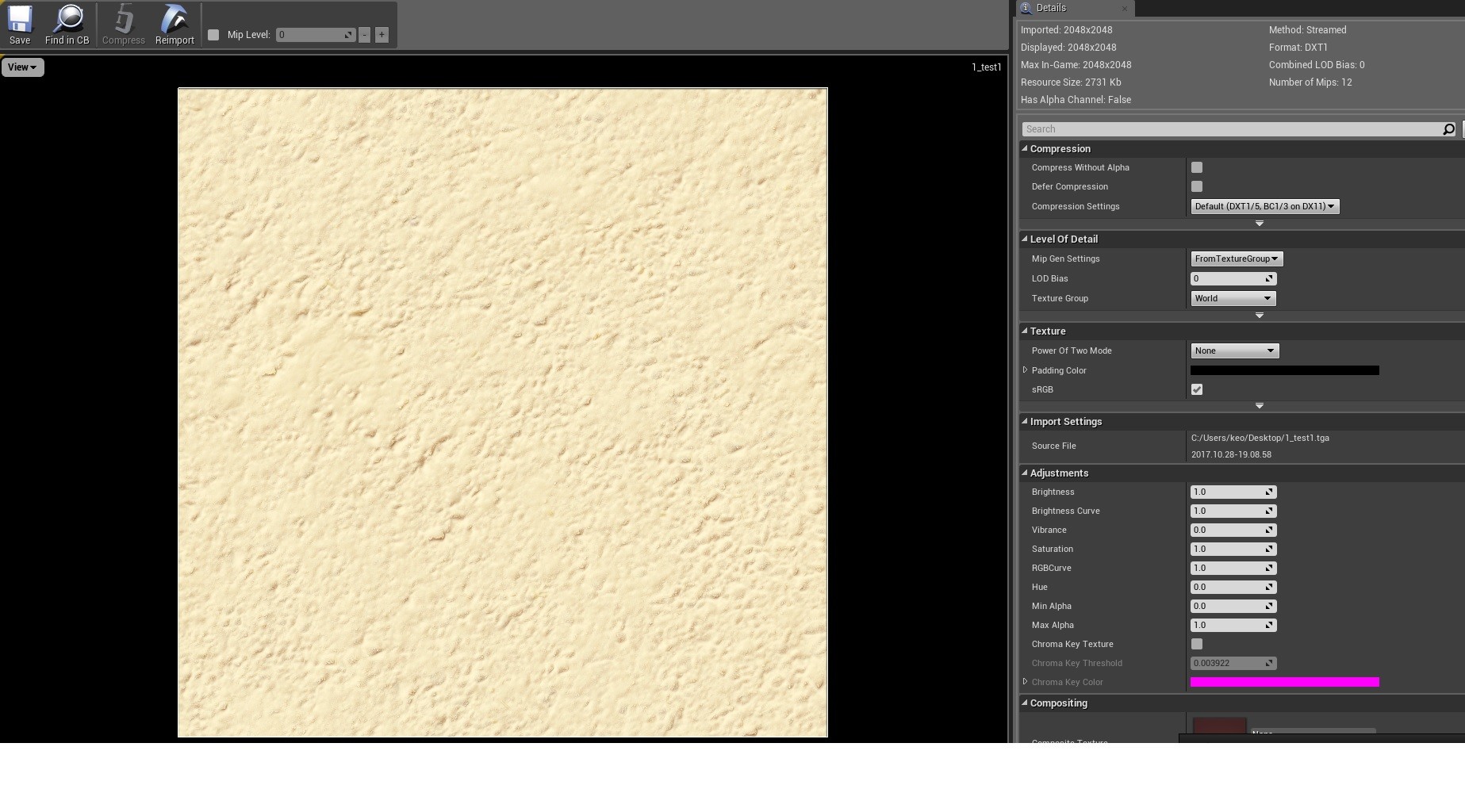
Task: Click the Reimport toolbar icon
Action: 174,25
